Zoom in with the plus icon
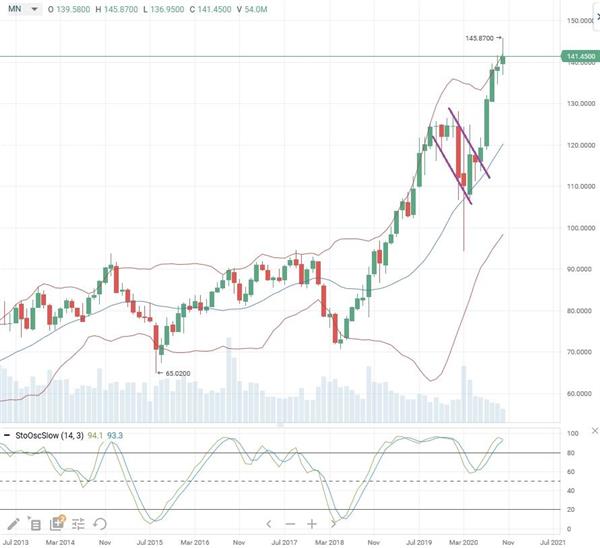The width and height of the screenshot is (600, 548). coord(312,524)
